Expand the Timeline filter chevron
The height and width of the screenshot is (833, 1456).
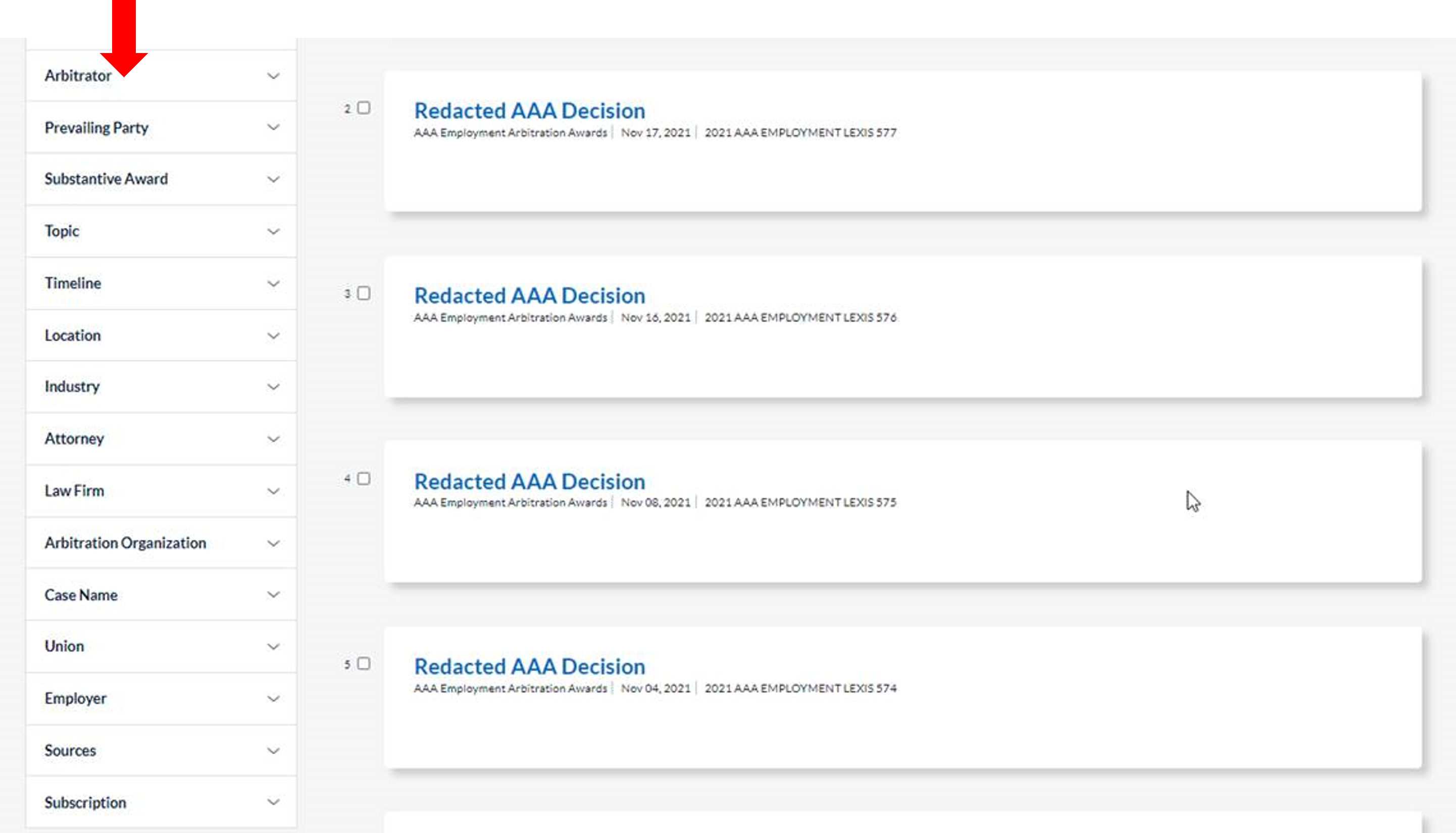pyautogui.click(x=273, y=283)
